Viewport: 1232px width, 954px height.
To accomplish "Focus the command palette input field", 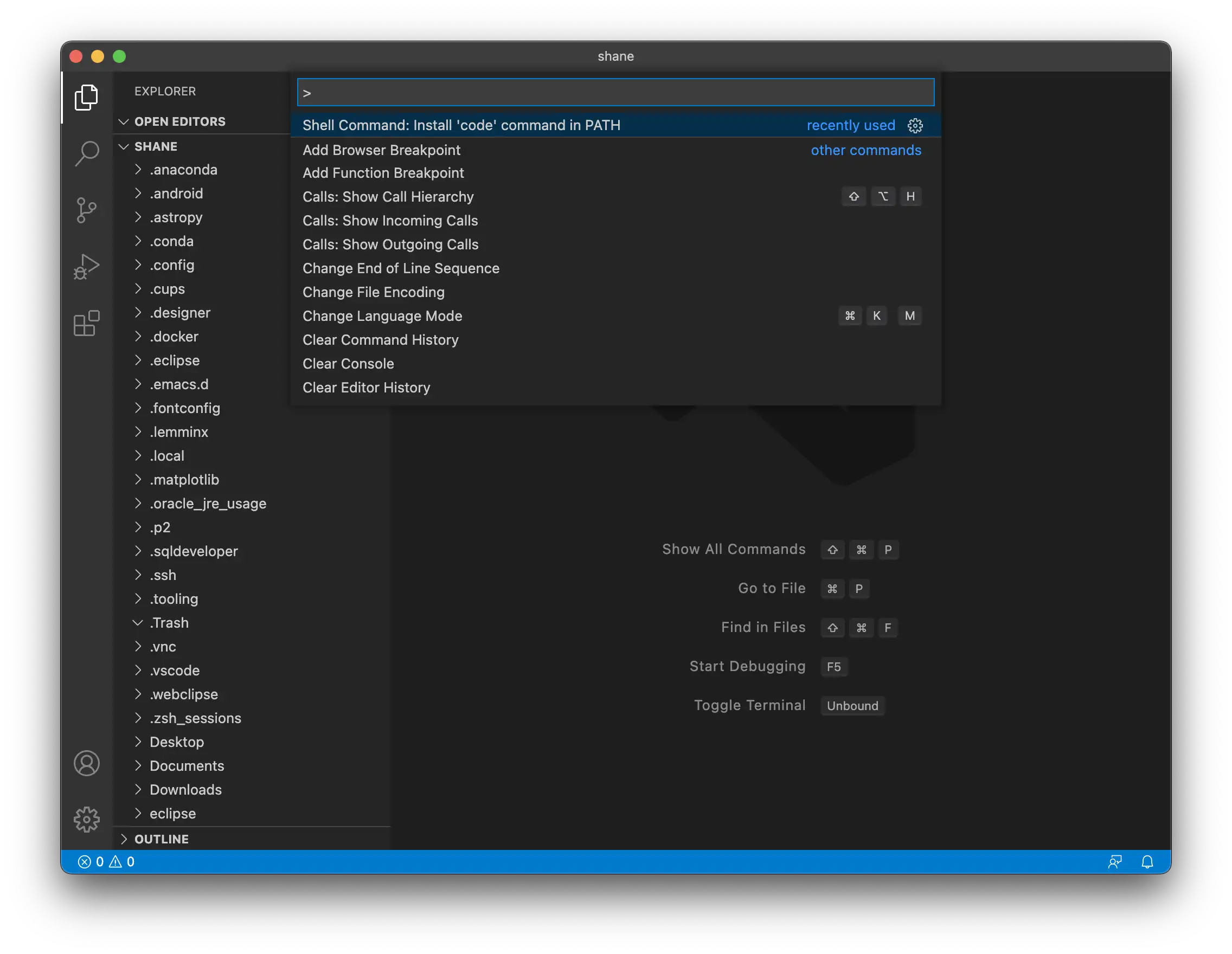I will [x=615, y=93].
